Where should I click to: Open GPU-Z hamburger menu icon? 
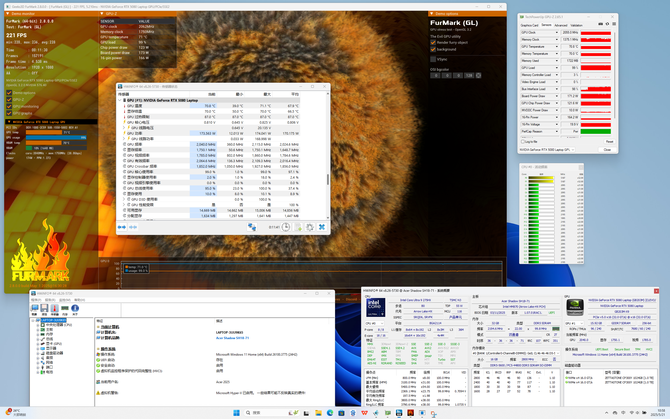[614, 24]
